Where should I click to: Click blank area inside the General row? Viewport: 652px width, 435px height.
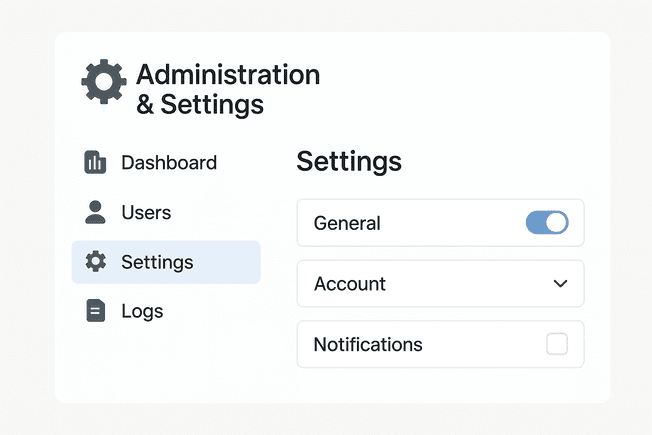pos(450,223)
